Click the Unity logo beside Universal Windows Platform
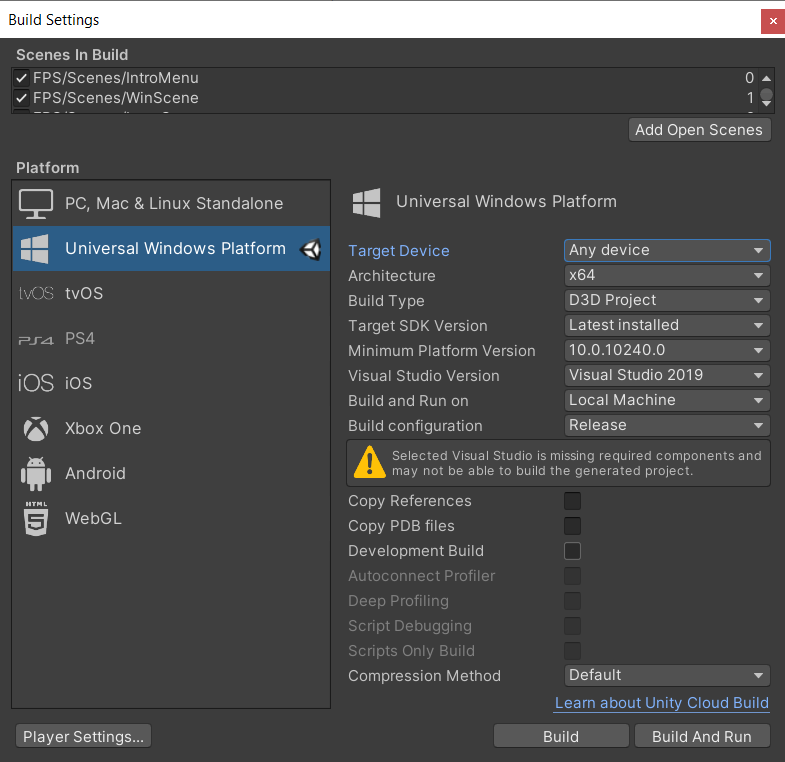This screenshot has width=785, height=762. point(311,249)
